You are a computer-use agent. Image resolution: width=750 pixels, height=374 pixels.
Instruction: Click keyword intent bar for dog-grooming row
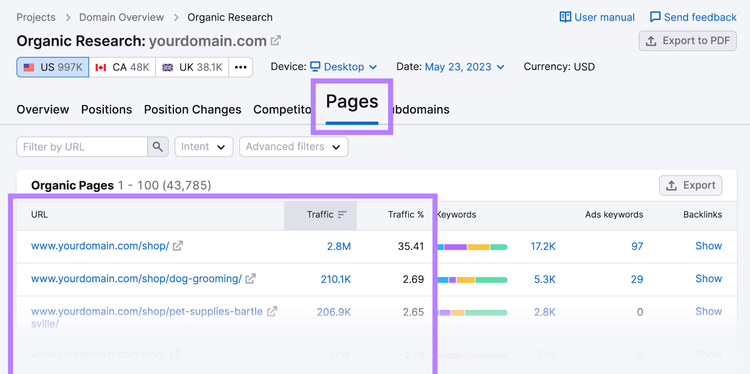click(472, 280)
